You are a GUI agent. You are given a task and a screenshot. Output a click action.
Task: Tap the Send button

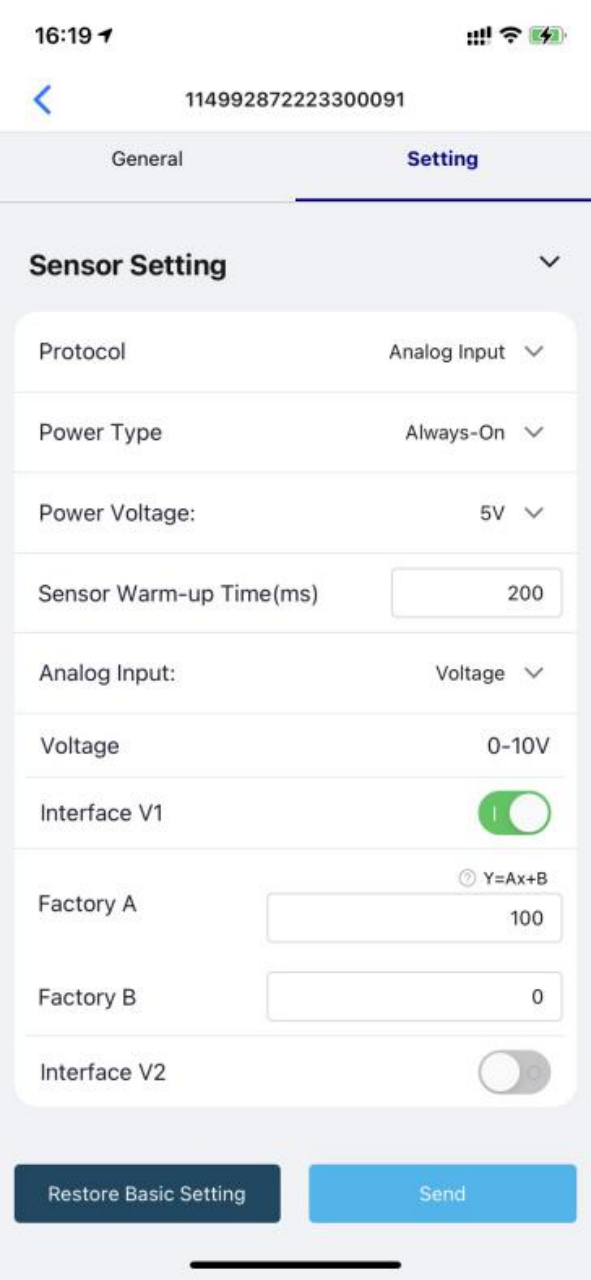coord(442,1193)
